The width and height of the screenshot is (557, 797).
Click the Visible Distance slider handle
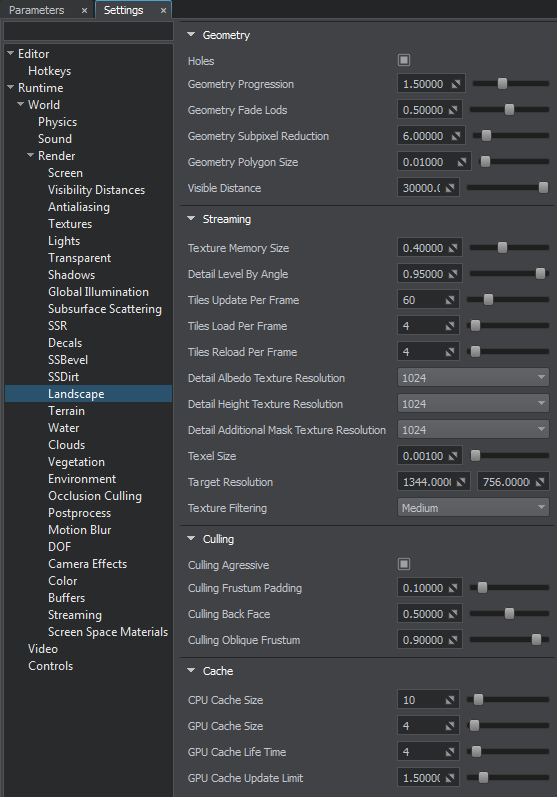coord(543,188)
